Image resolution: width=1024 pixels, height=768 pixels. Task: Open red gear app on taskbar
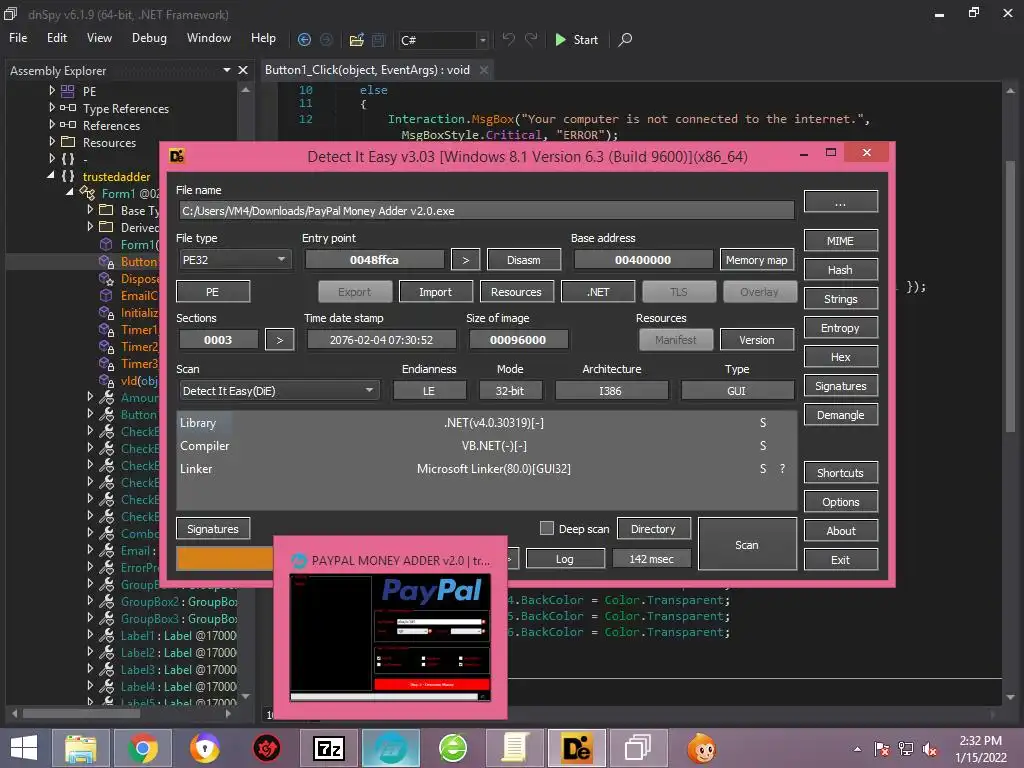[x=266, y=748]
